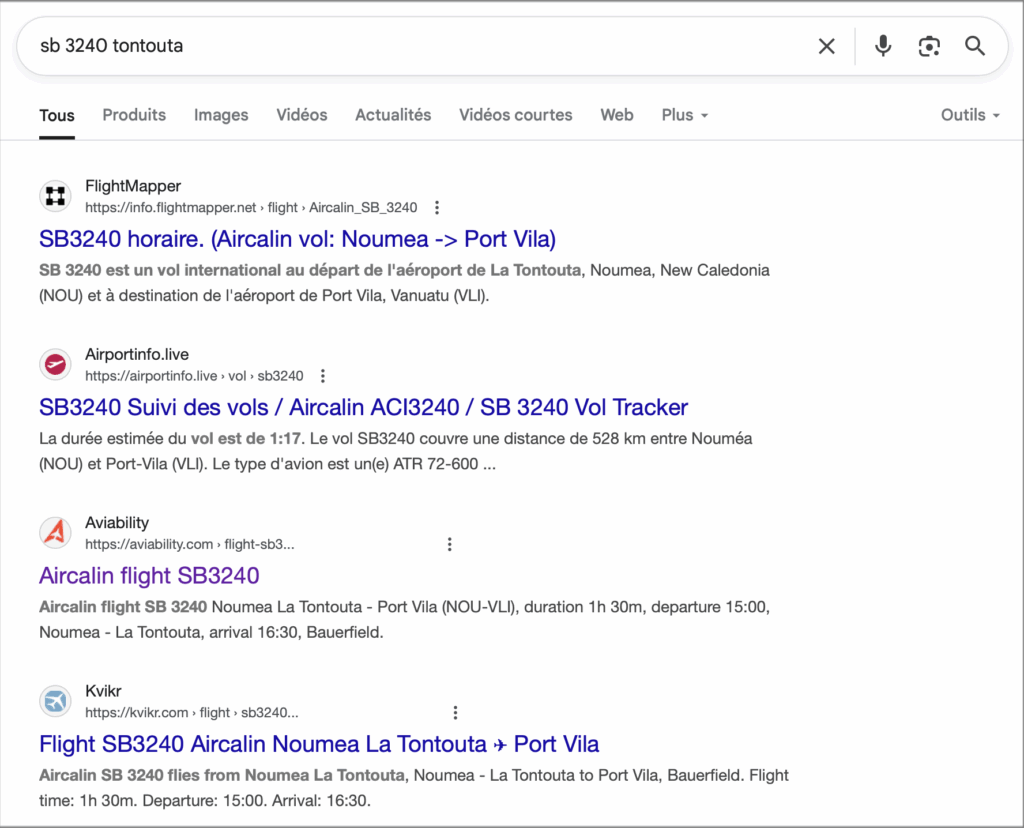Click the FlightMapper site name
Viewport: 1024px width, 828px height.
click(x=133, y=186)
